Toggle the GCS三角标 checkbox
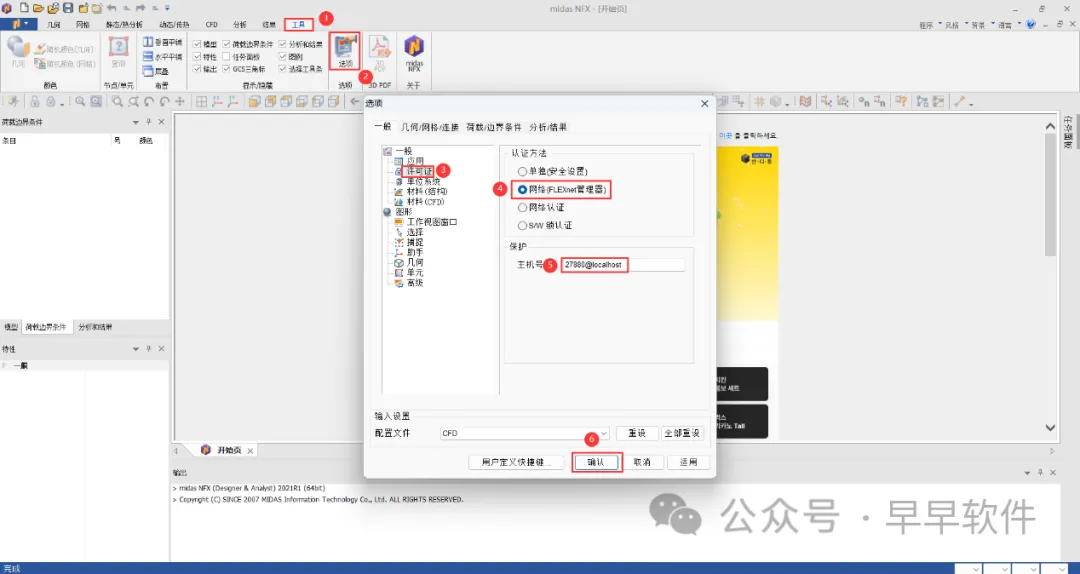This screenshot has width=1080, height=574. tap(226, 69)
